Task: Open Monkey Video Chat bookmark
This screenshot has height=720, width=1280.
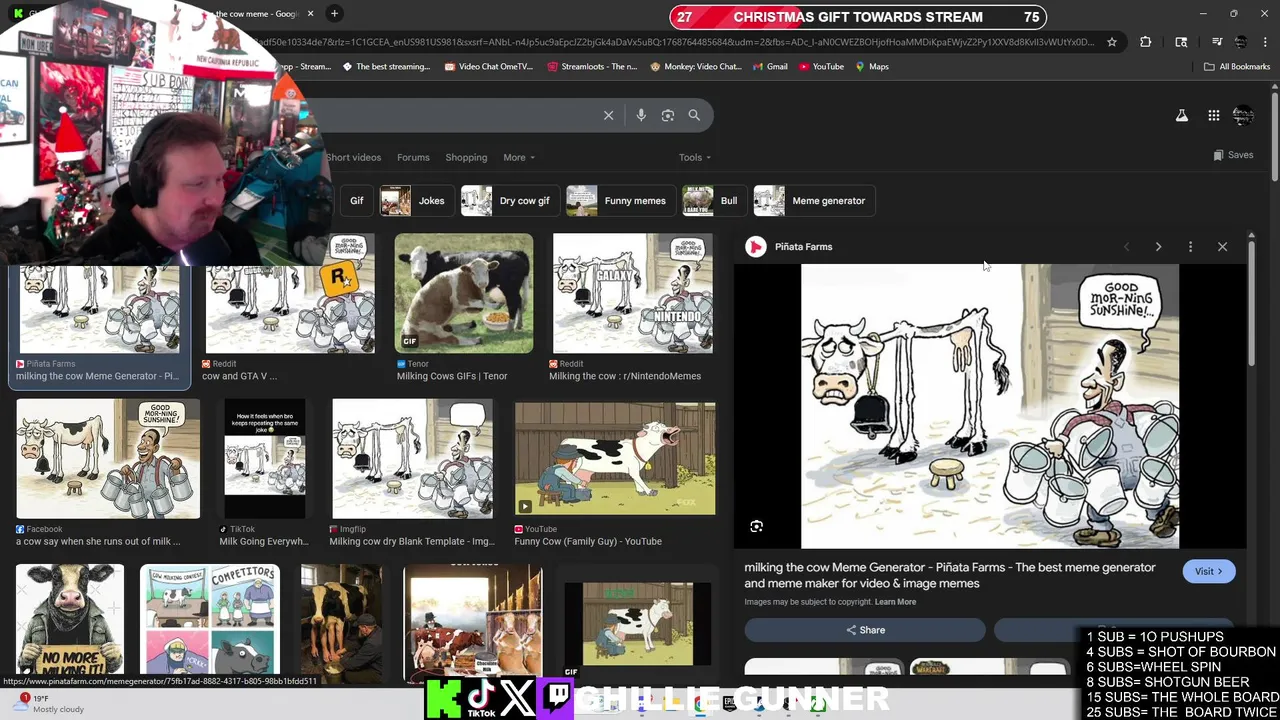Action: click(x=695, y=67)
